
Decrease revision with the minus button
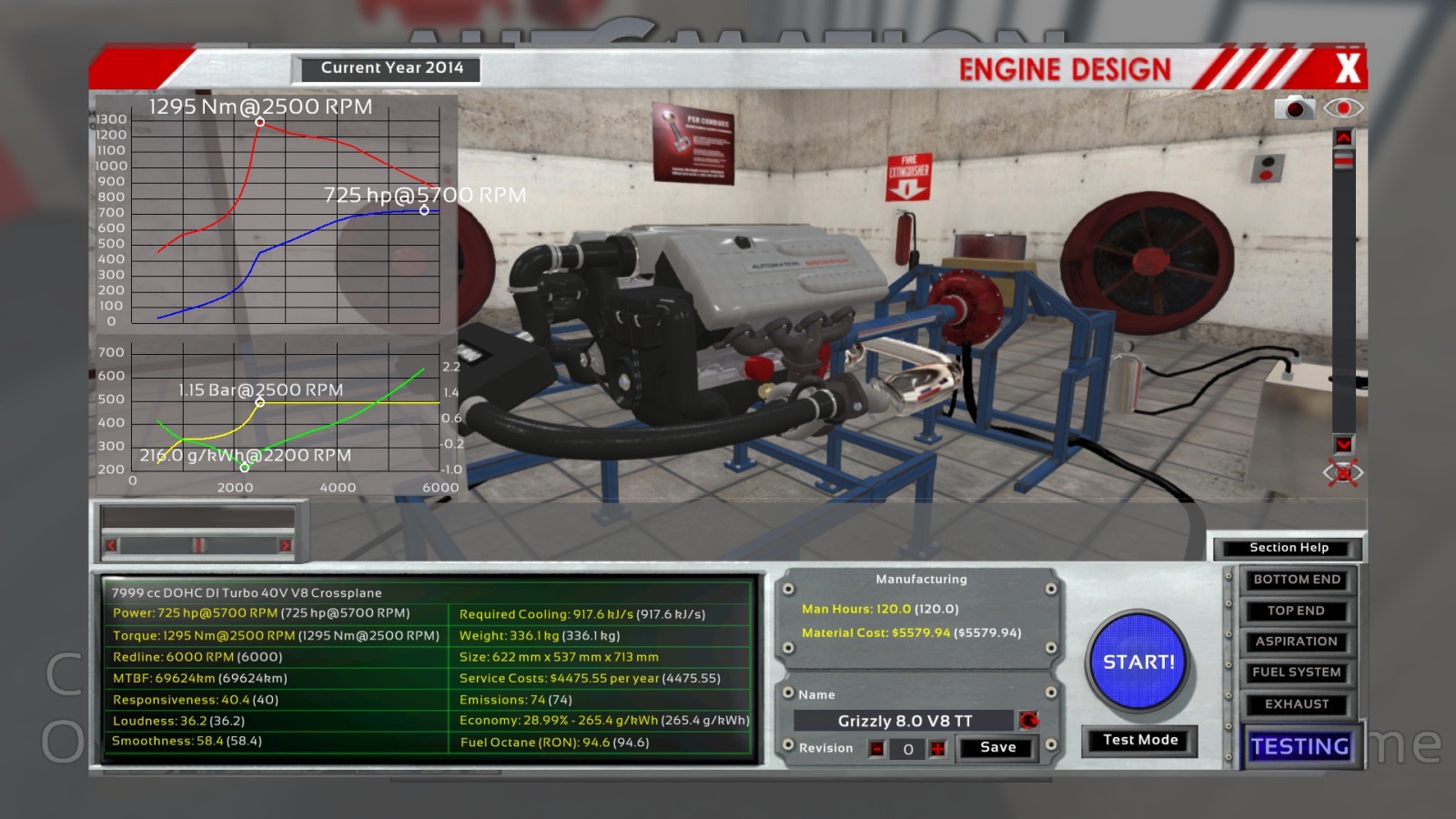[x=876, y=749]
